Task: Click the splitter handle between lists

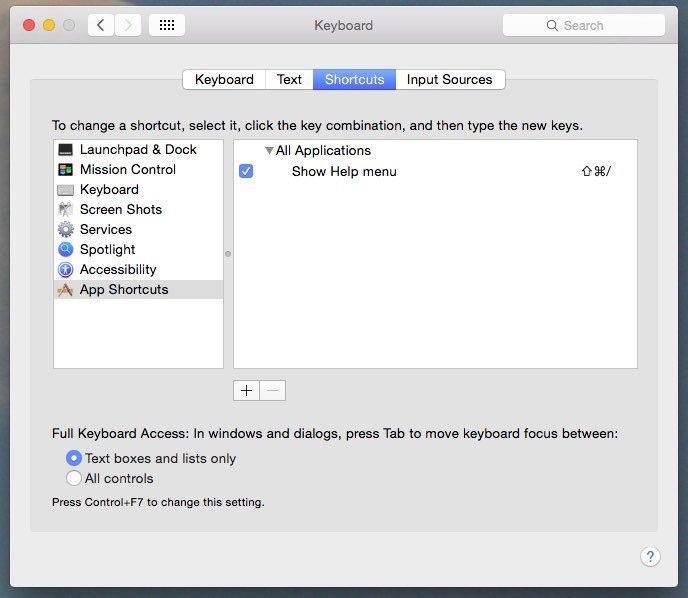Action: click(228, 254)
